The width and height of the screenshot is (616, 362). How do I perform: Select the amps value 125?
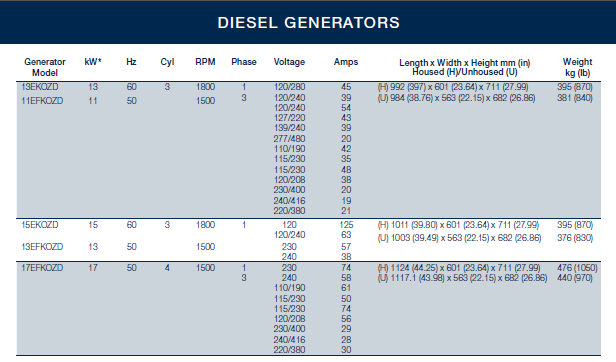pos(346,225)
